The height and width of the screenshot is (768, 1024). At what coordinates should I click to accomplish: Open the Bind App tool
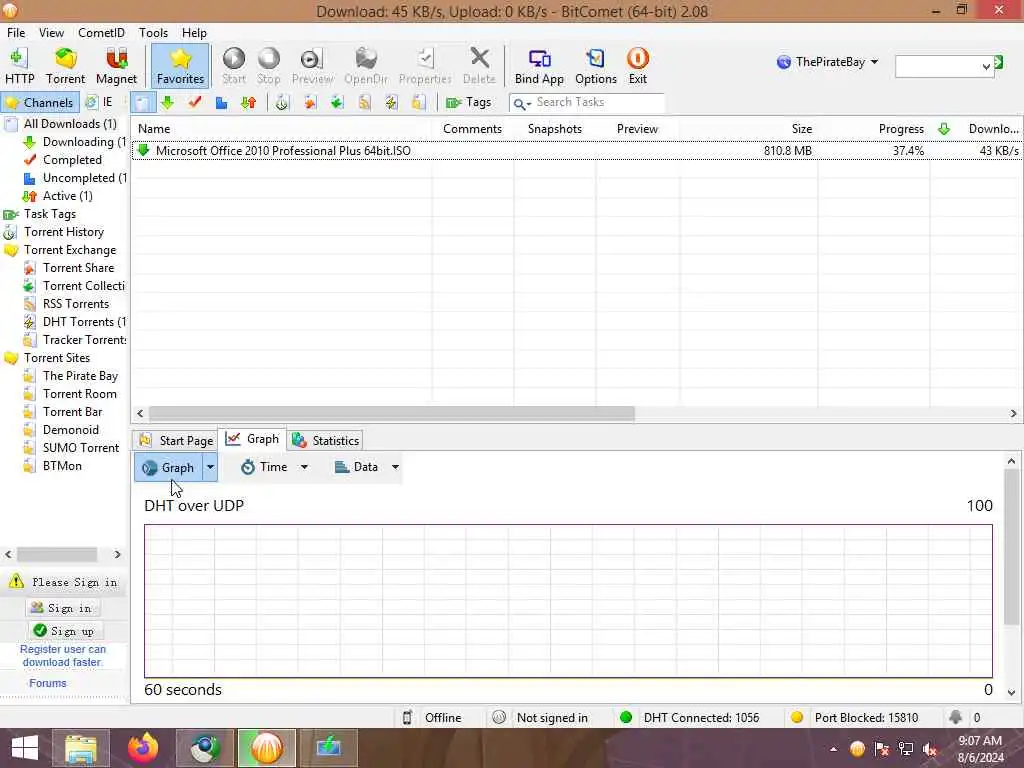(x=539, y=66)
